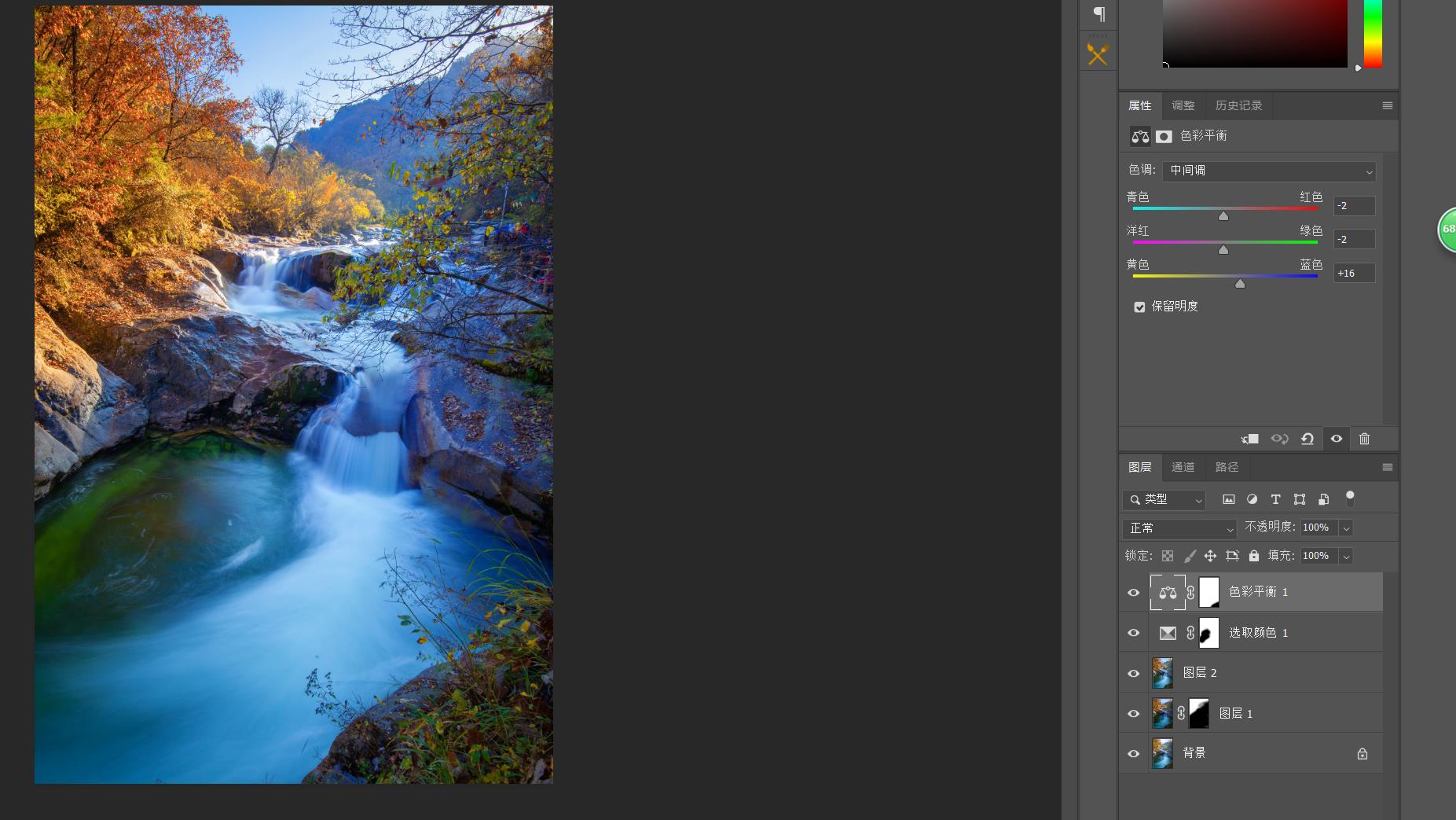Filter layers by pixel layers icon
The width and height of the screenshot is (1456, 820).
(1229, 499)
